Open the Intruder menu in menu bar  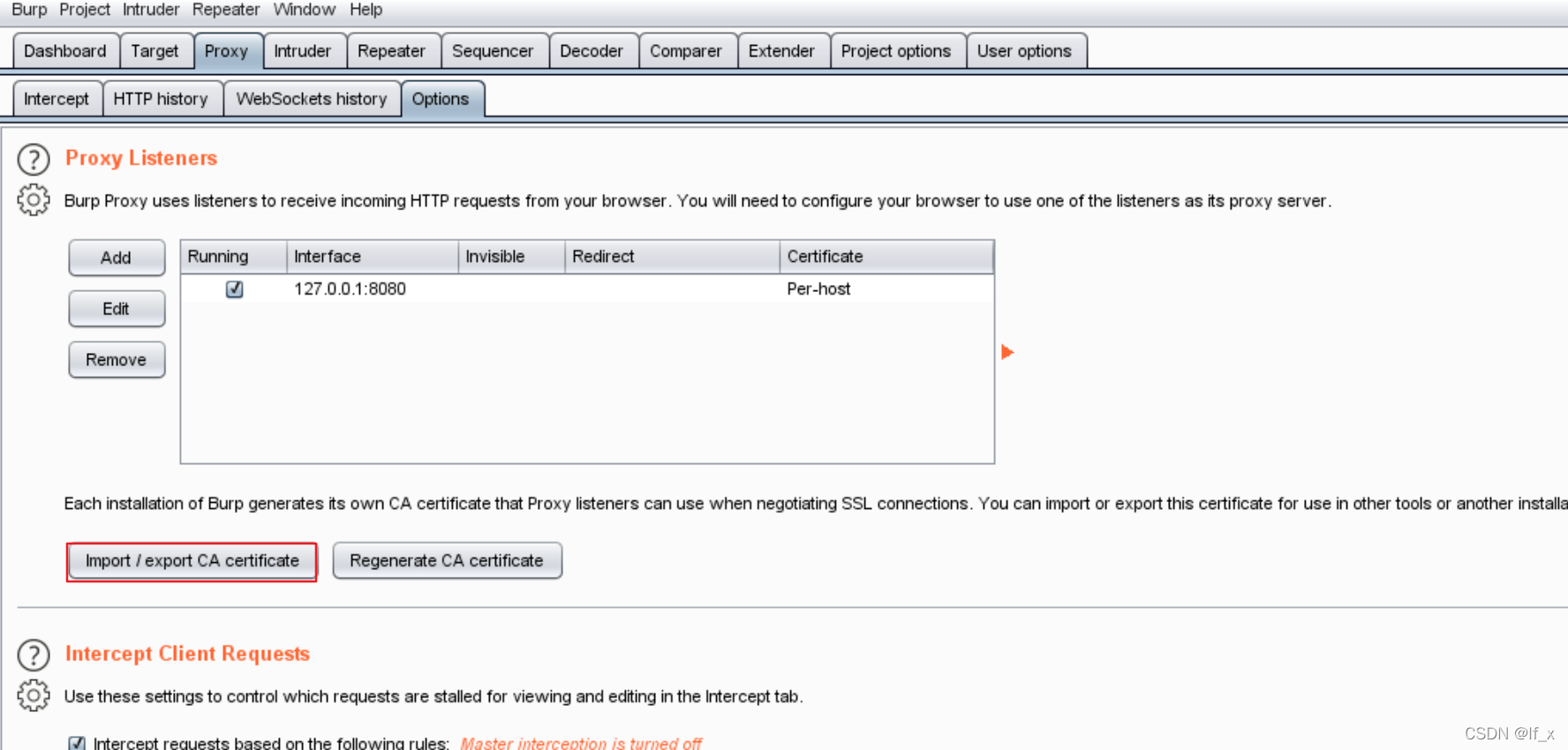coord(151,10)
